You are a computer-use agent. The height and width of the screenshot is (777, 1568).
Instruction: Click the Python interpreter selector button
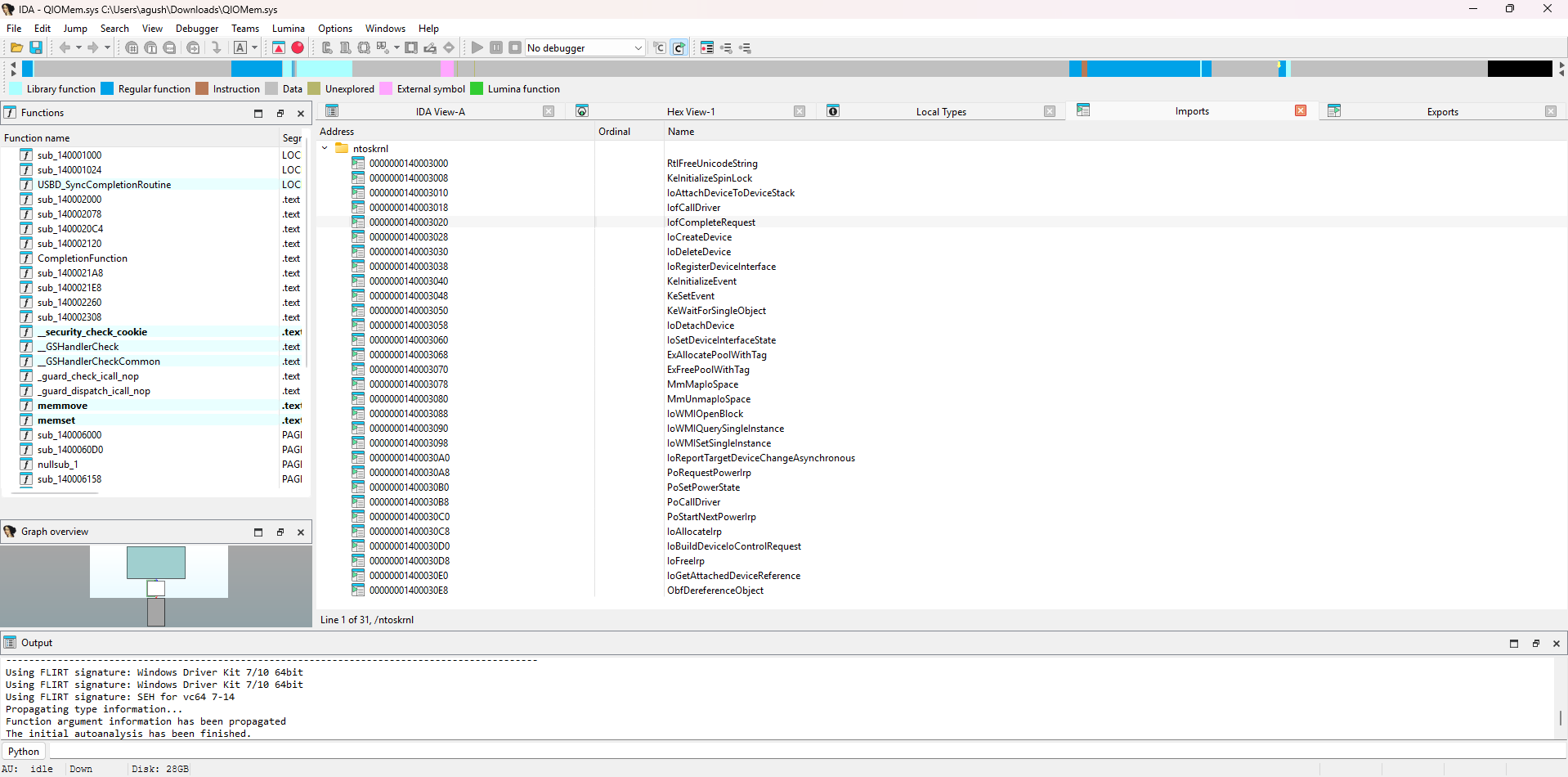pos(23,752)
